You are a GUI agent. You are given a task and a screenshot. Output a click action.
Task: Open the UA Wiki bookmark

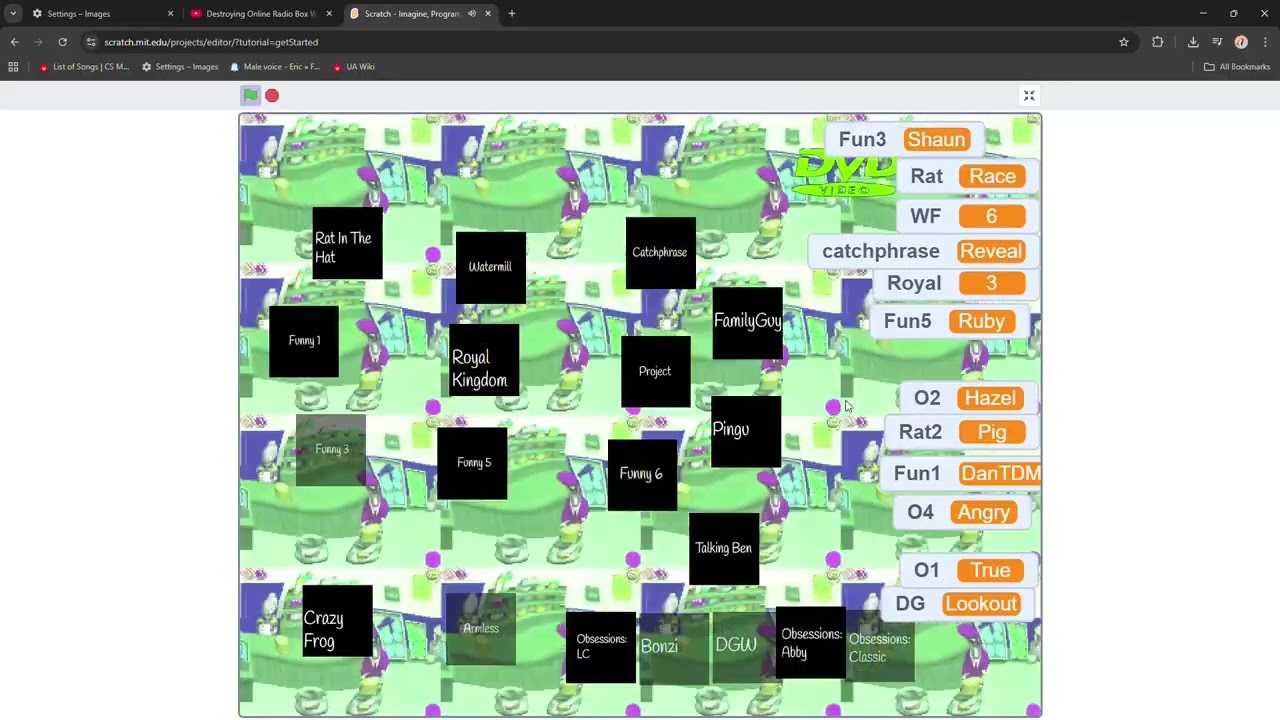click(x=353, y=67)
